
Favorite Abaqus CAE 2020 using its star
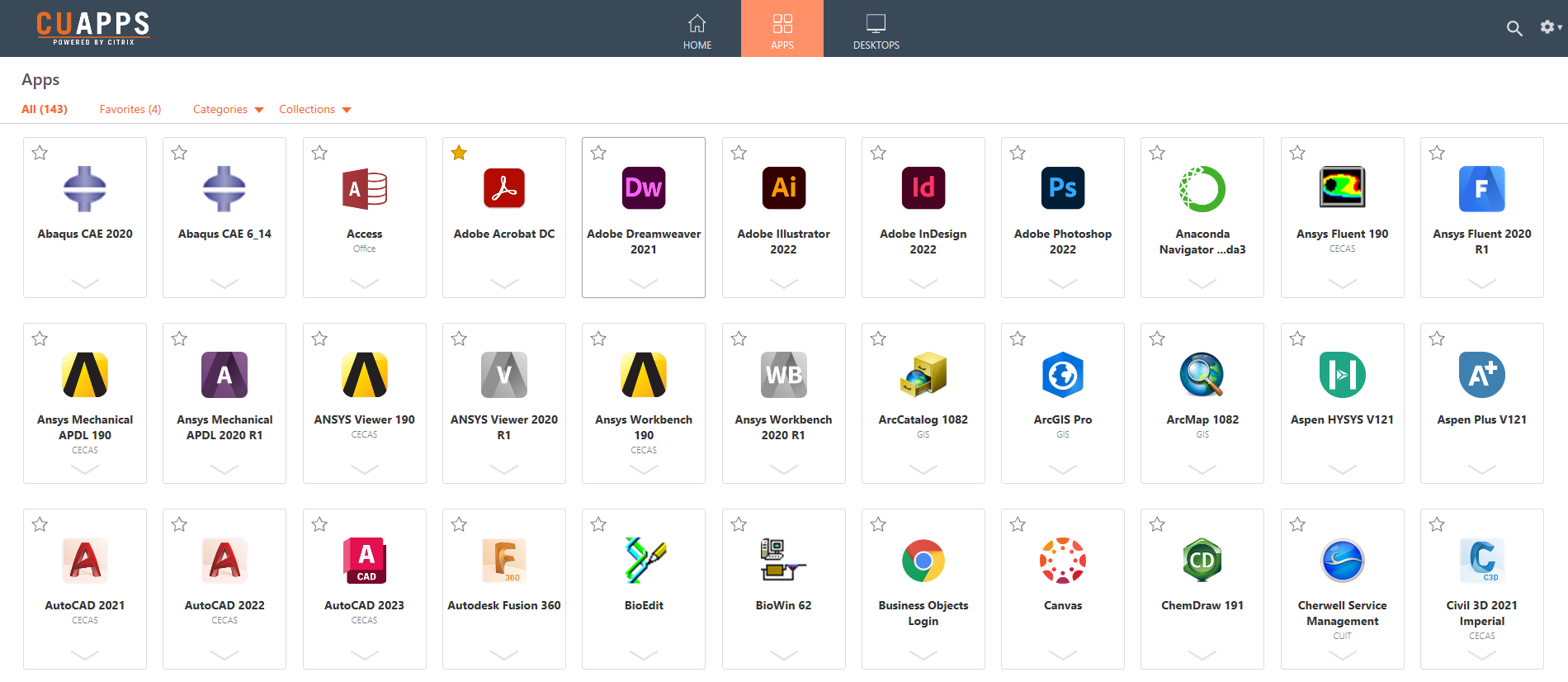coord(40,153)
